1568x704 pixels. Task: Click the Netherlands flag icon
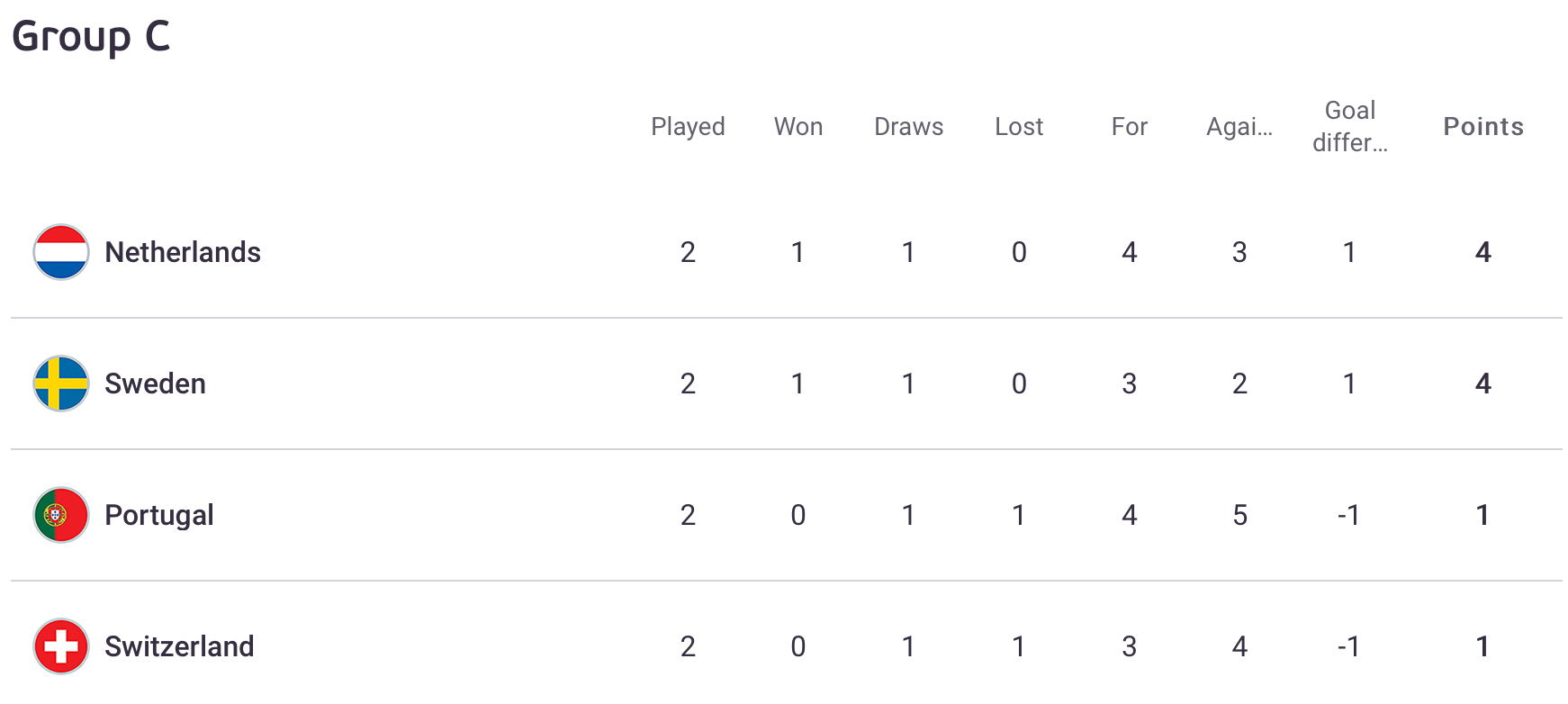pyautogui.click(x=61, y=252)
